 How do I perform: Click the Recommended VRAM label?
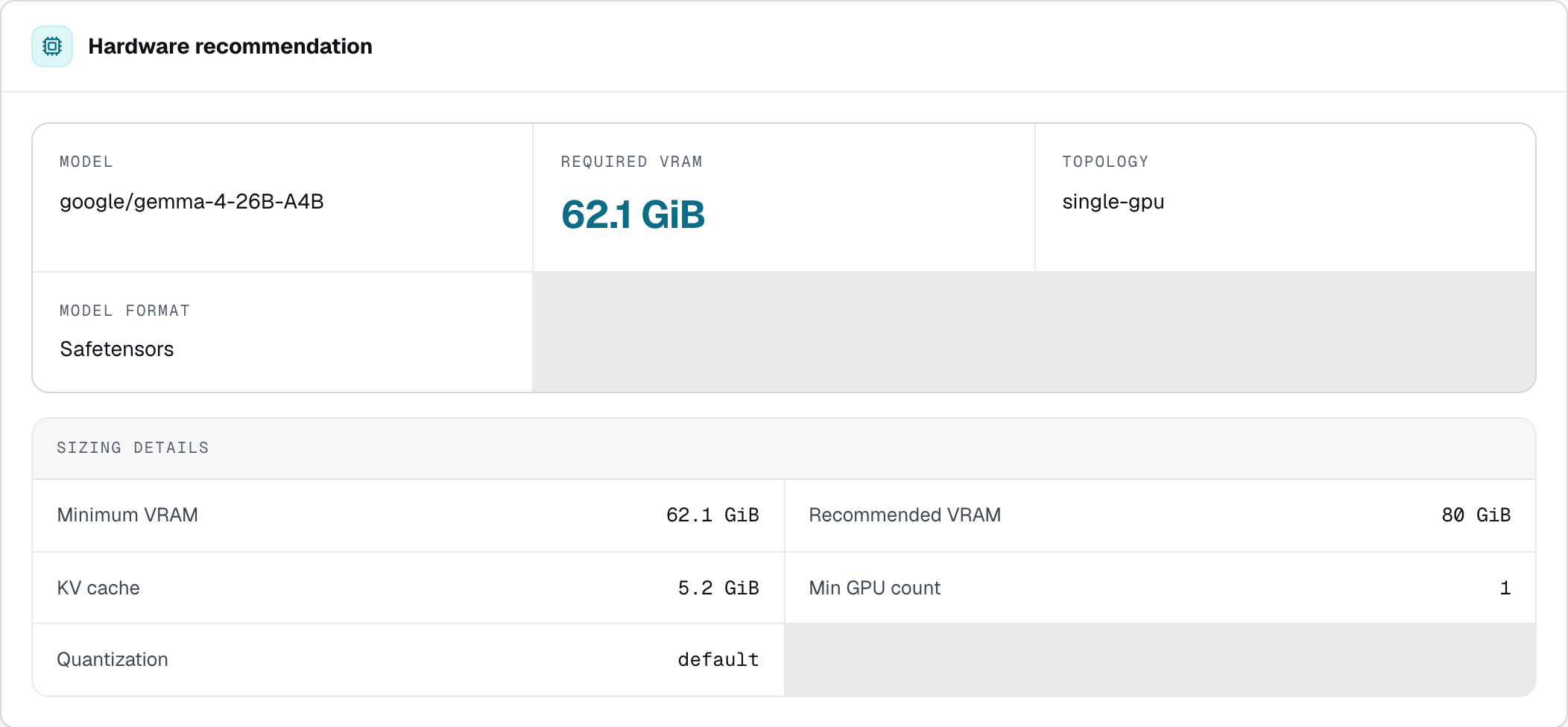point(905,515)
